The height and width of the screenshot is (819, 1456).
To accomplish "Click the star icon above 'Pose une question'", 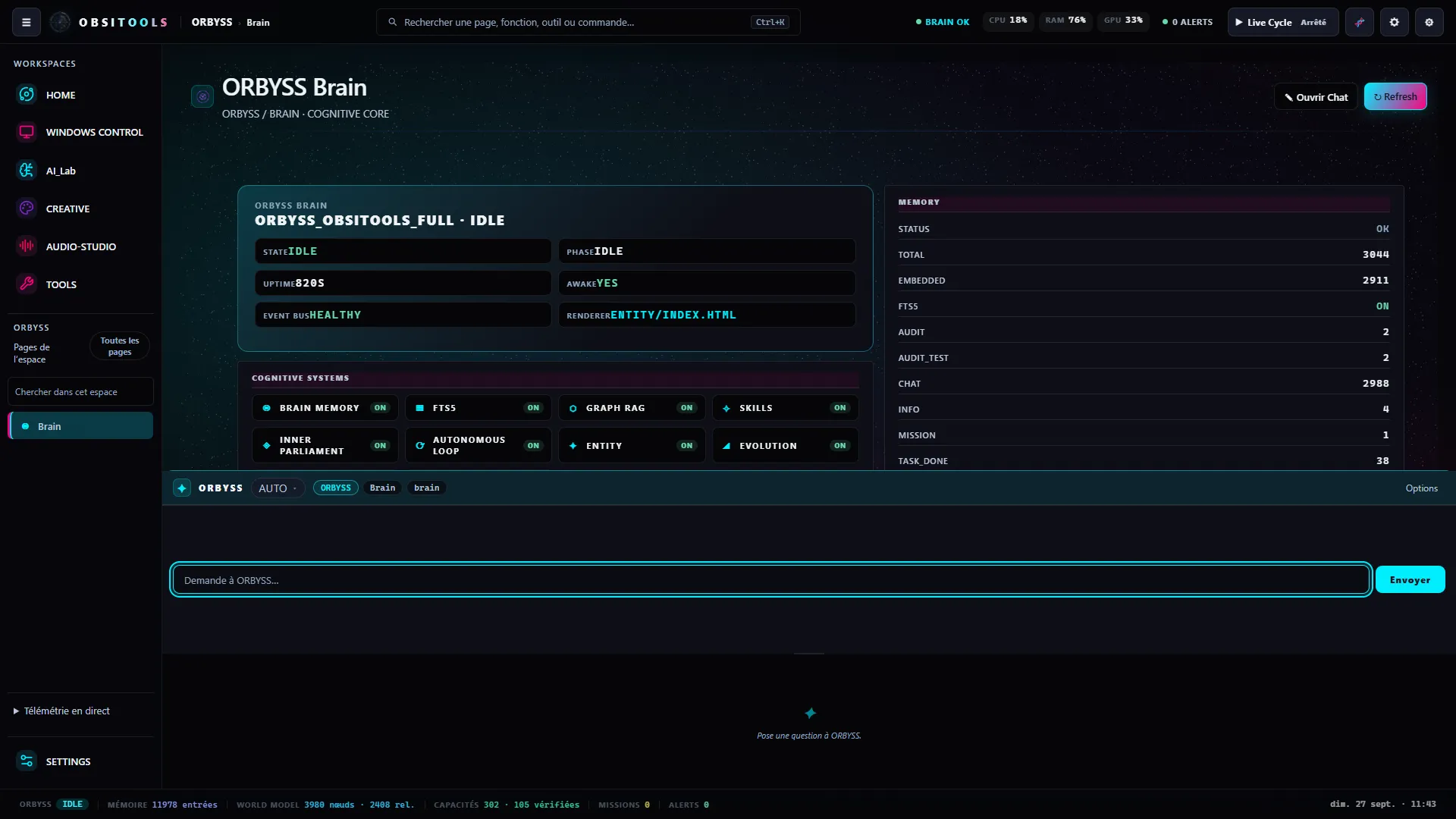I will (810, 713).
